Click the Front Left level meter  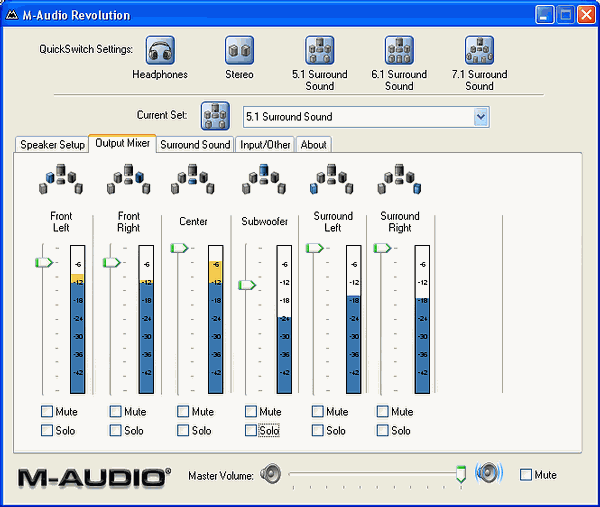[78, 319]
